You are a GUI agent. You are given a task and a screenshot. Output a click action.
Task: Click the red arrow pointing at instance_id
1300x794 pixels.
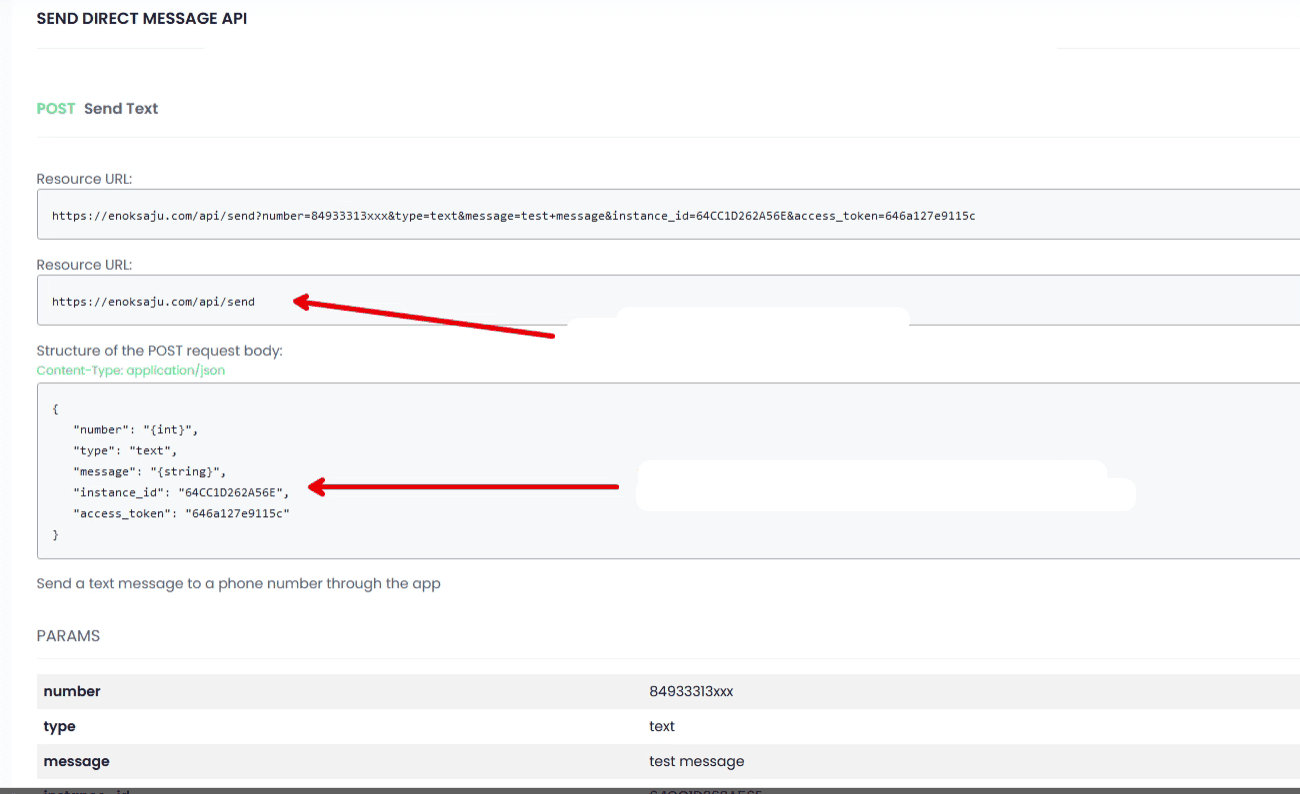[463, 487]
